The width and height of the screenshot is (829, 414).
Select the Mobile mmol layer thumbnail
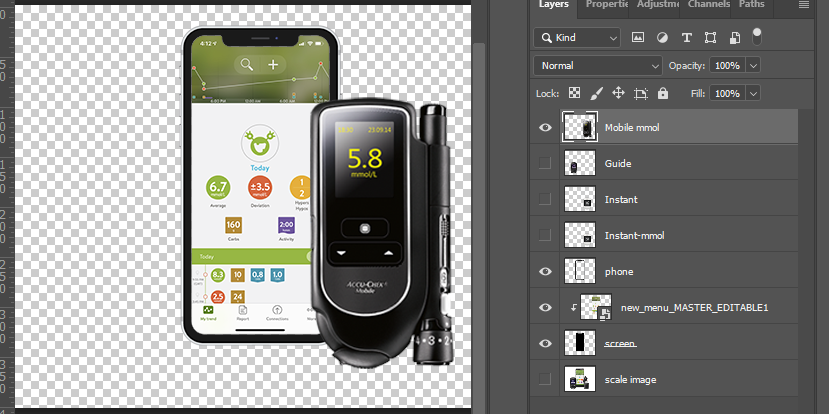click(x=580, y=127)
